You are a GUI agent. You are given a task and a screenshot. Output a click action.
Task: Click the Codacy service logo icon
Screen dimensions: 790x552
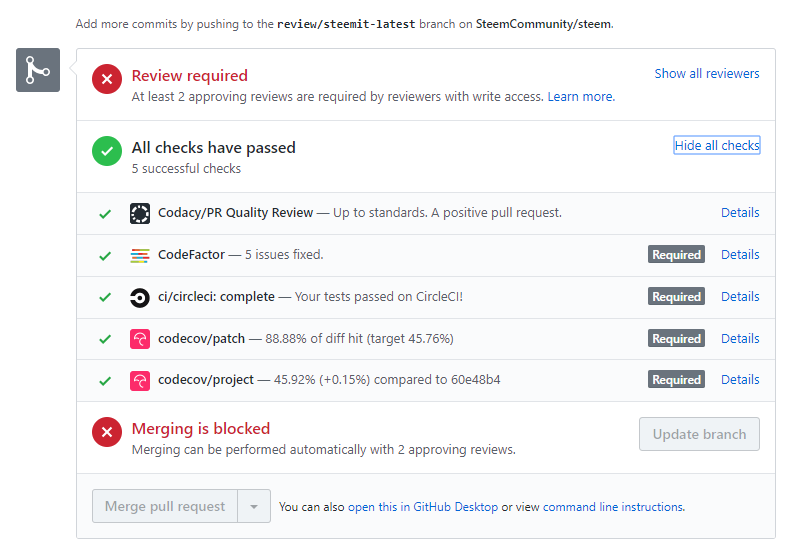[x=140, y=213]
